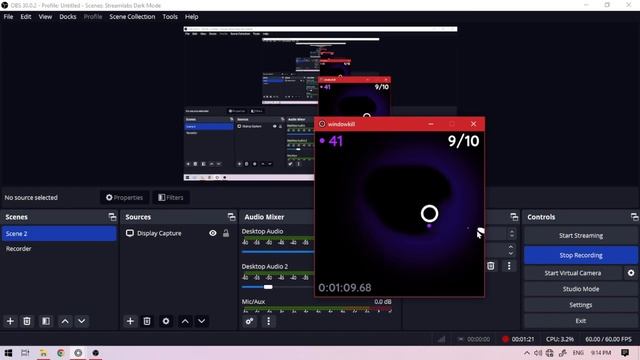Screen dimensions: 640x360
Task: Click Start Streaming button
Action: [581, 236]
